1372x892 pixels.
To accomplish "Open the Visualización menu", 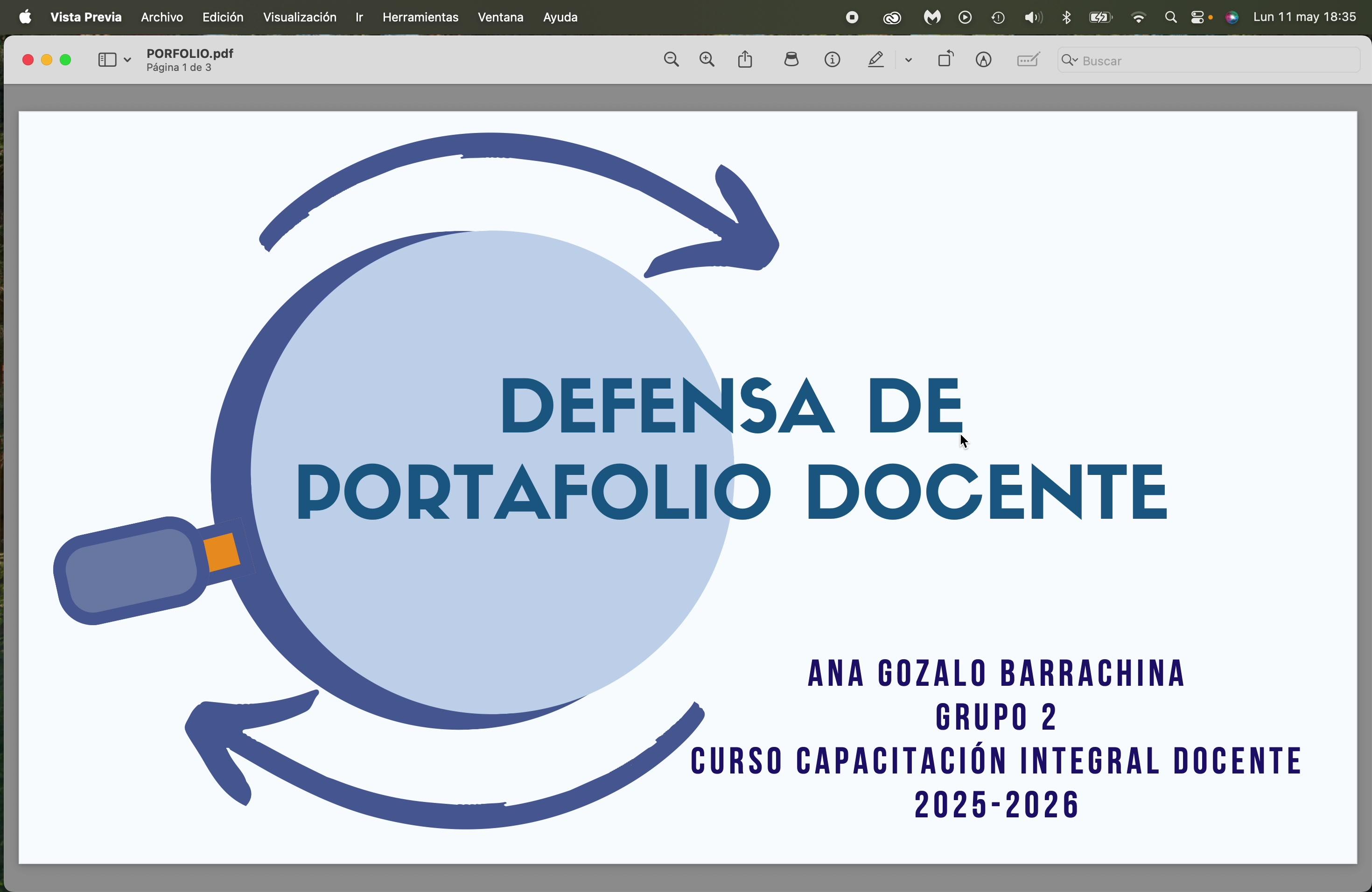I will [300, 18].
